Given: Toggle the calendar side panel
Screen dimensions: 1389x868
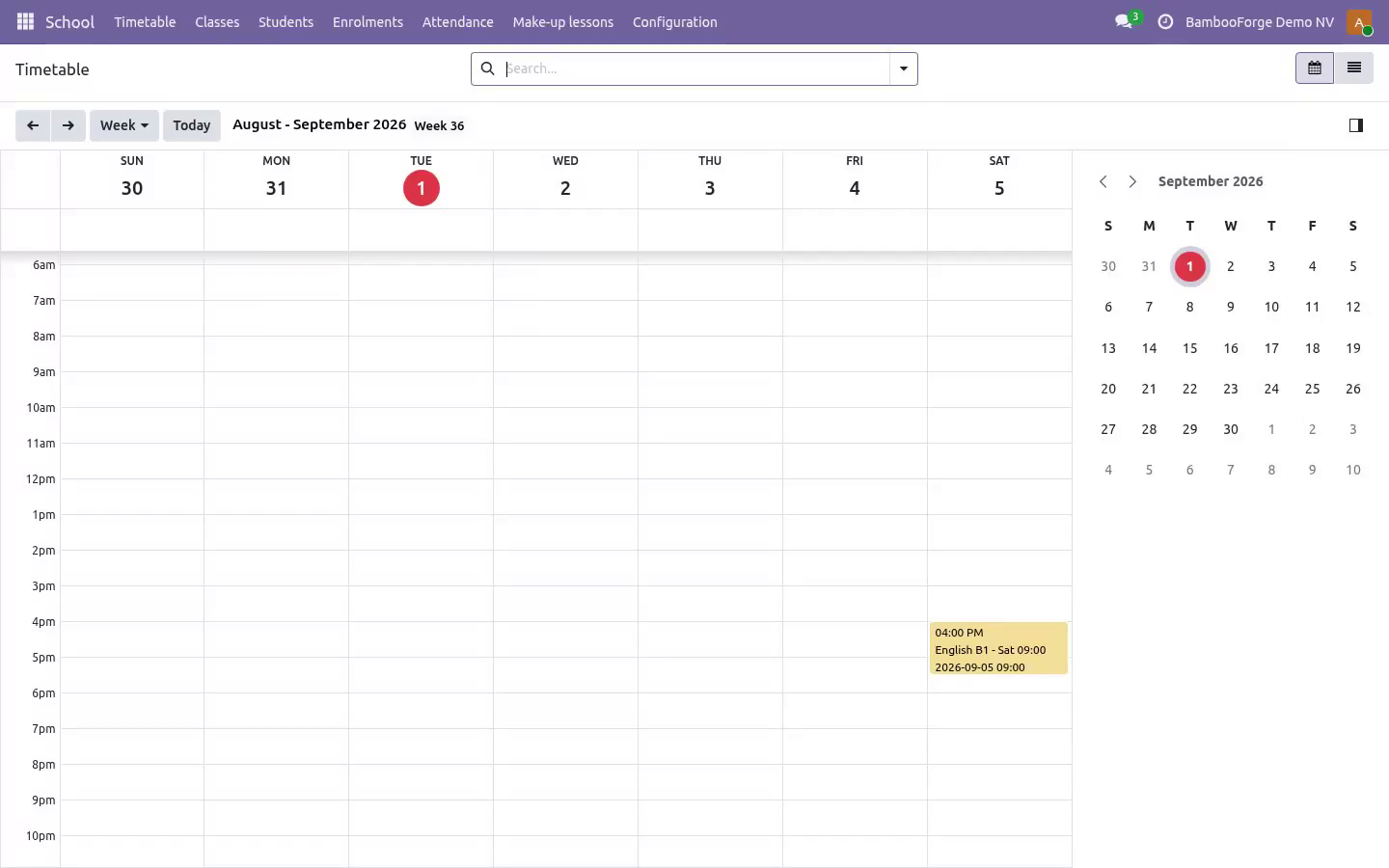Looking at the screenshot, I should coord(1356,125).
